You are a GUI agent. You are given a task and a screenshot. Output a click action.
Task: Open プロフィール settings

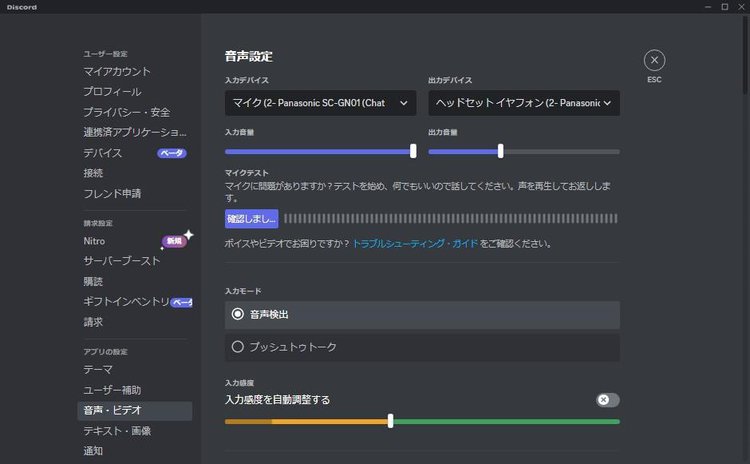112,91
